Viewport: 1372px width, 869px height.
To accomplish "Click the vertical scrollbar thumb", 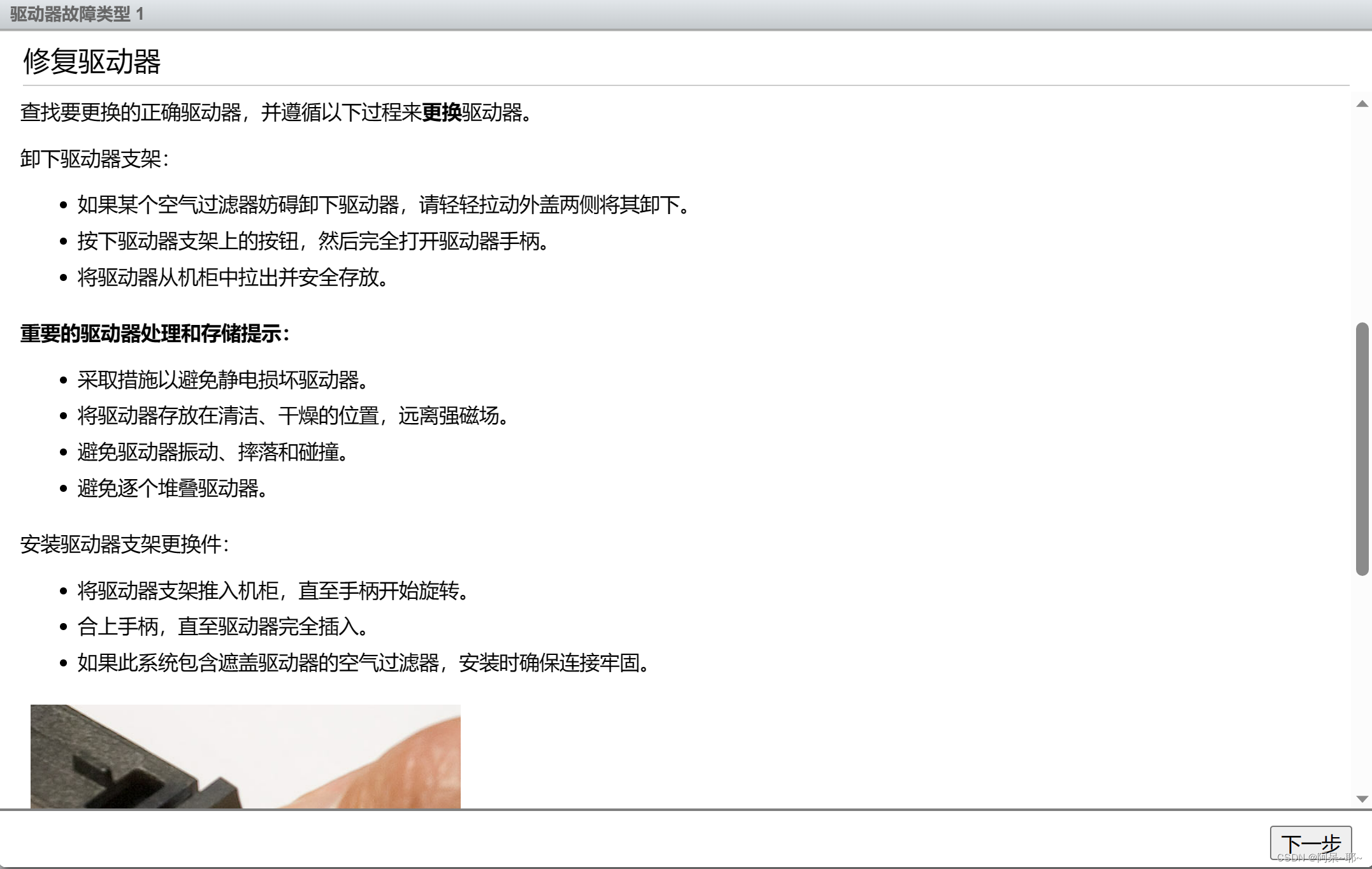I will pos(1362,449).
